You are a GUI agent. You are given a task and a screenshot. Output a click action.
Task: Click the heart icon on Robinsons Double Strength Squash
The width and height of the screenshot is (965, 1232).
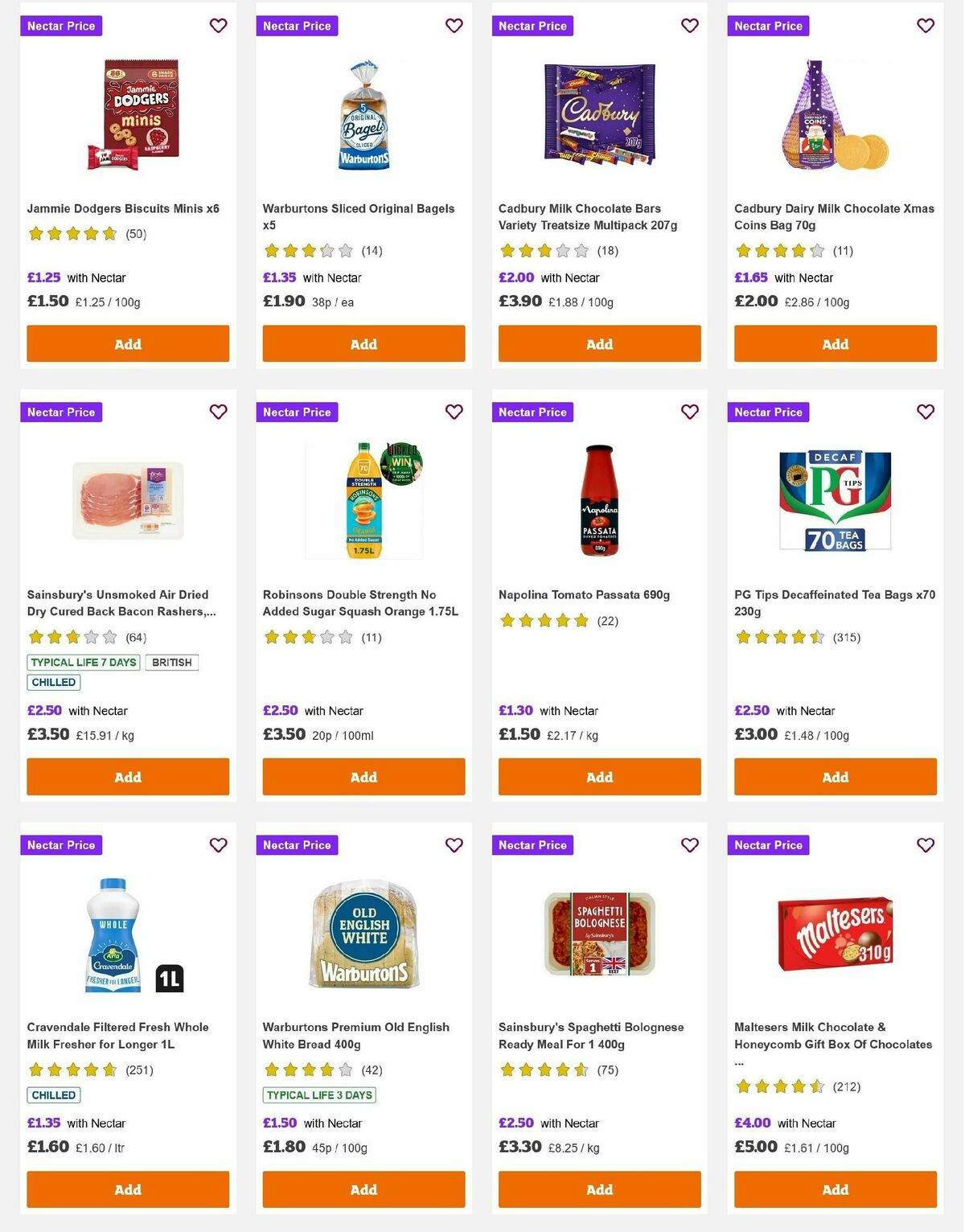pos(454,412)
